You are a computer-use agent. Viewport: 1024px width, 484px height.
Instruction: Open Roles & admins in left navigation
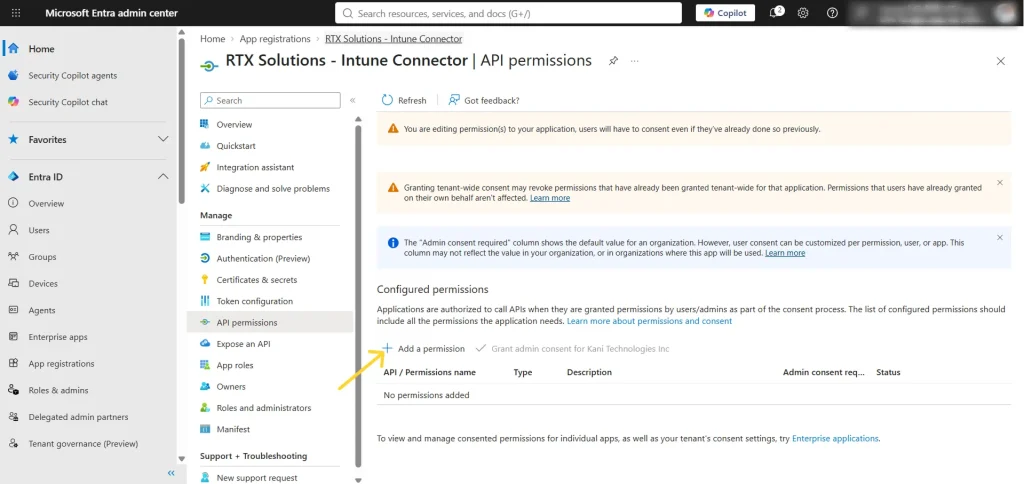(x=58, y=391)
